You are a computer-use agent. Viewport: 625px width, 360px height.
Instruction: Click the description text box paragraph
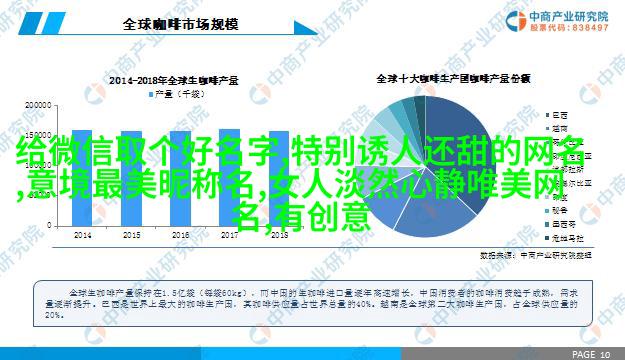(x=313, y=304)
